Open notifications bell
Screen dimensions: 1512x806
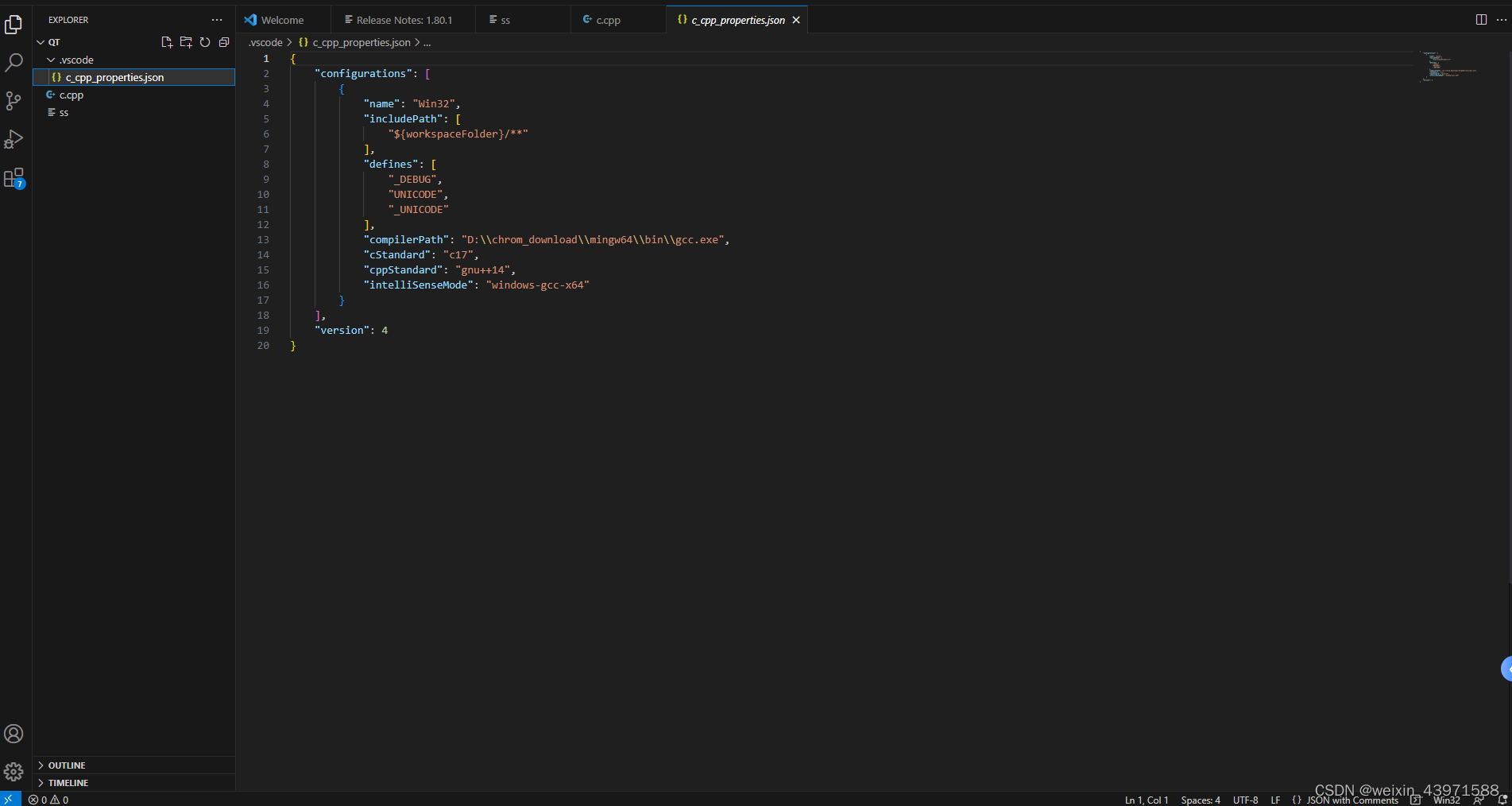[x=1503, y=800]
